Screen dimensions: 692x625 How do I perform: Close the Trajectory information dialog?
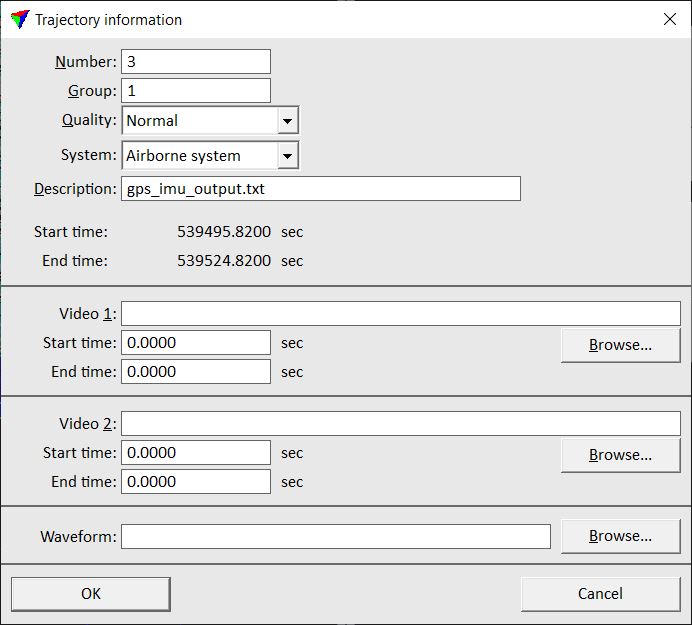(x=670, y=19)
